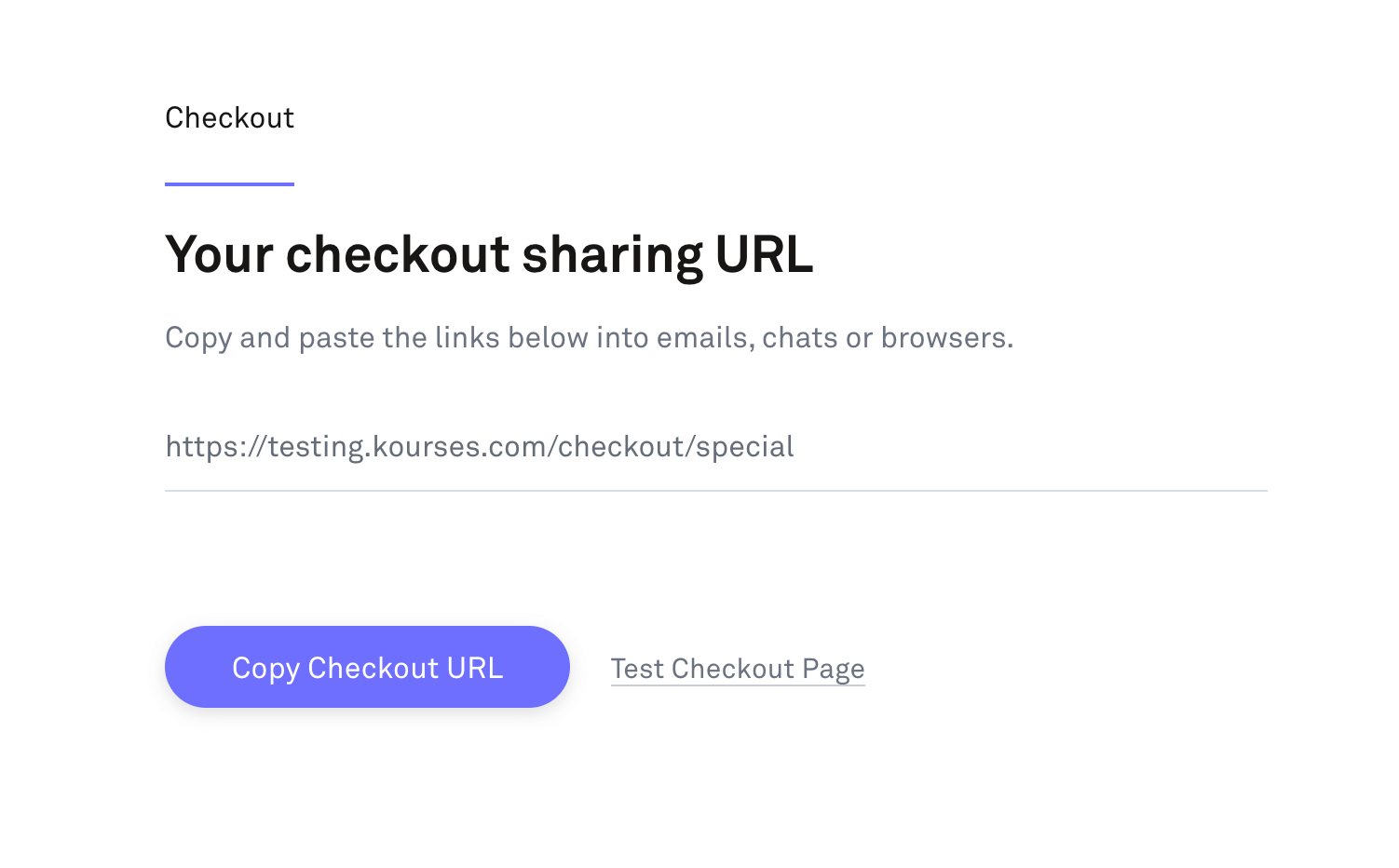Click inside the testing.kourses.com URL field
Viewport: 1399px width, 868px height.
coord(715,447)
